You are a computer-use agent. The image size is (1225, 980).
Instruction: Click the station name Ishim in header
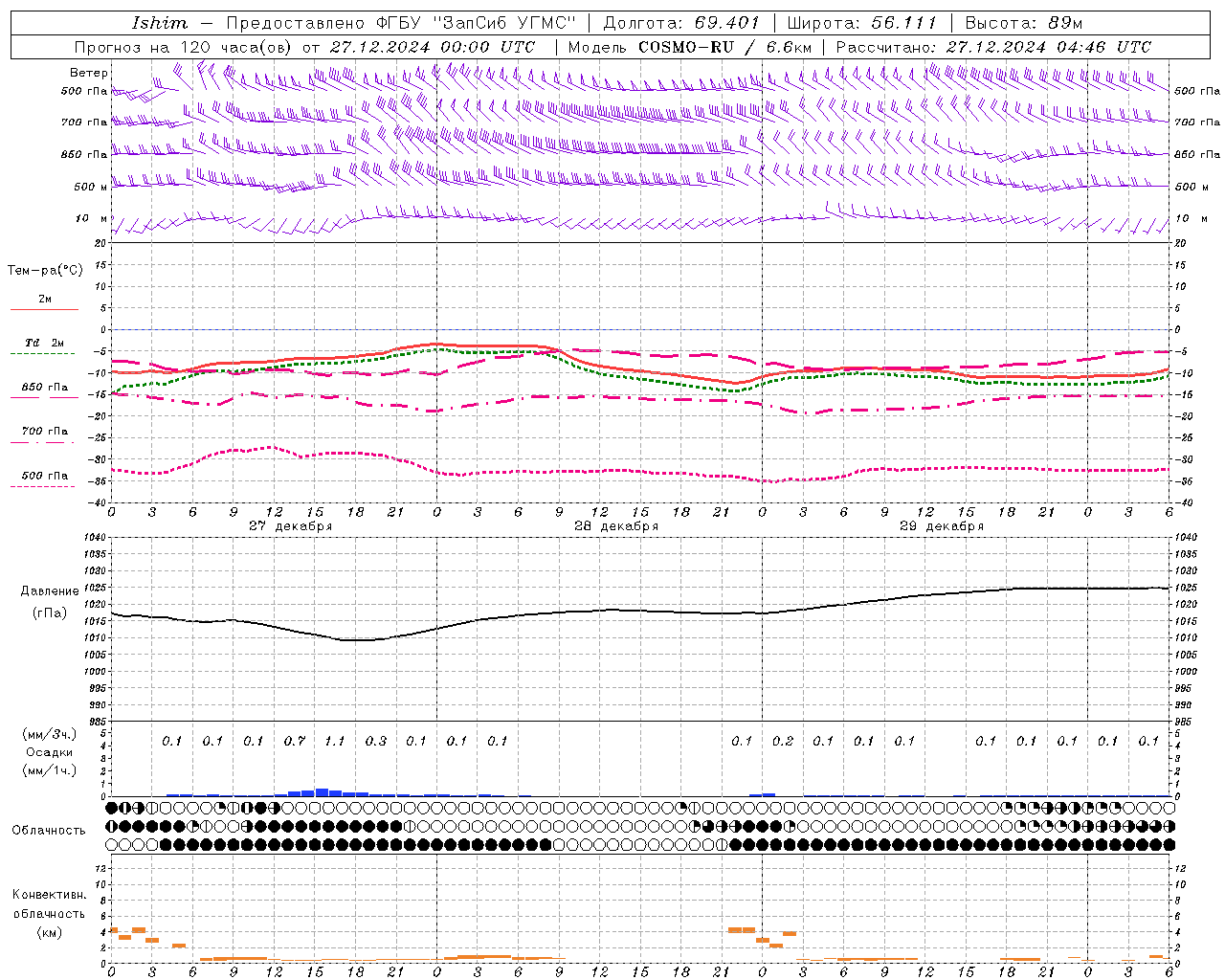point(160,23)
